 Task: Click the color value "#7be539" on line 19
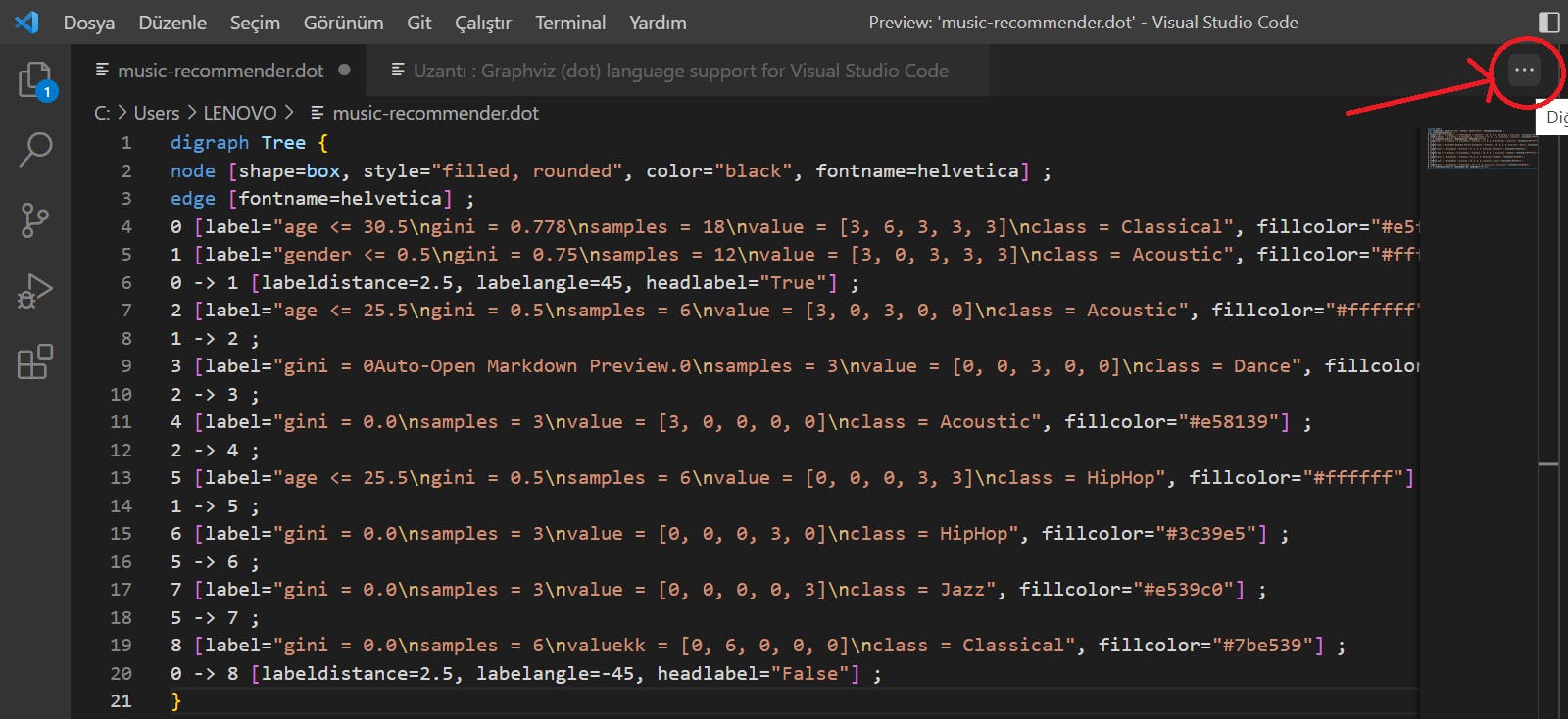pos(1262,646)
